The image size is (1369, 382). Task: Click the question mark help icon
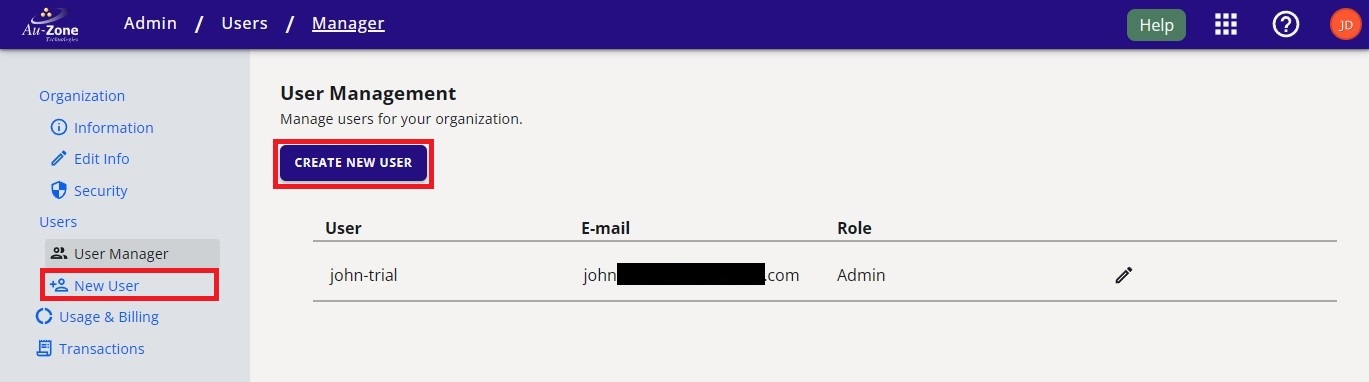point(1285,25)
